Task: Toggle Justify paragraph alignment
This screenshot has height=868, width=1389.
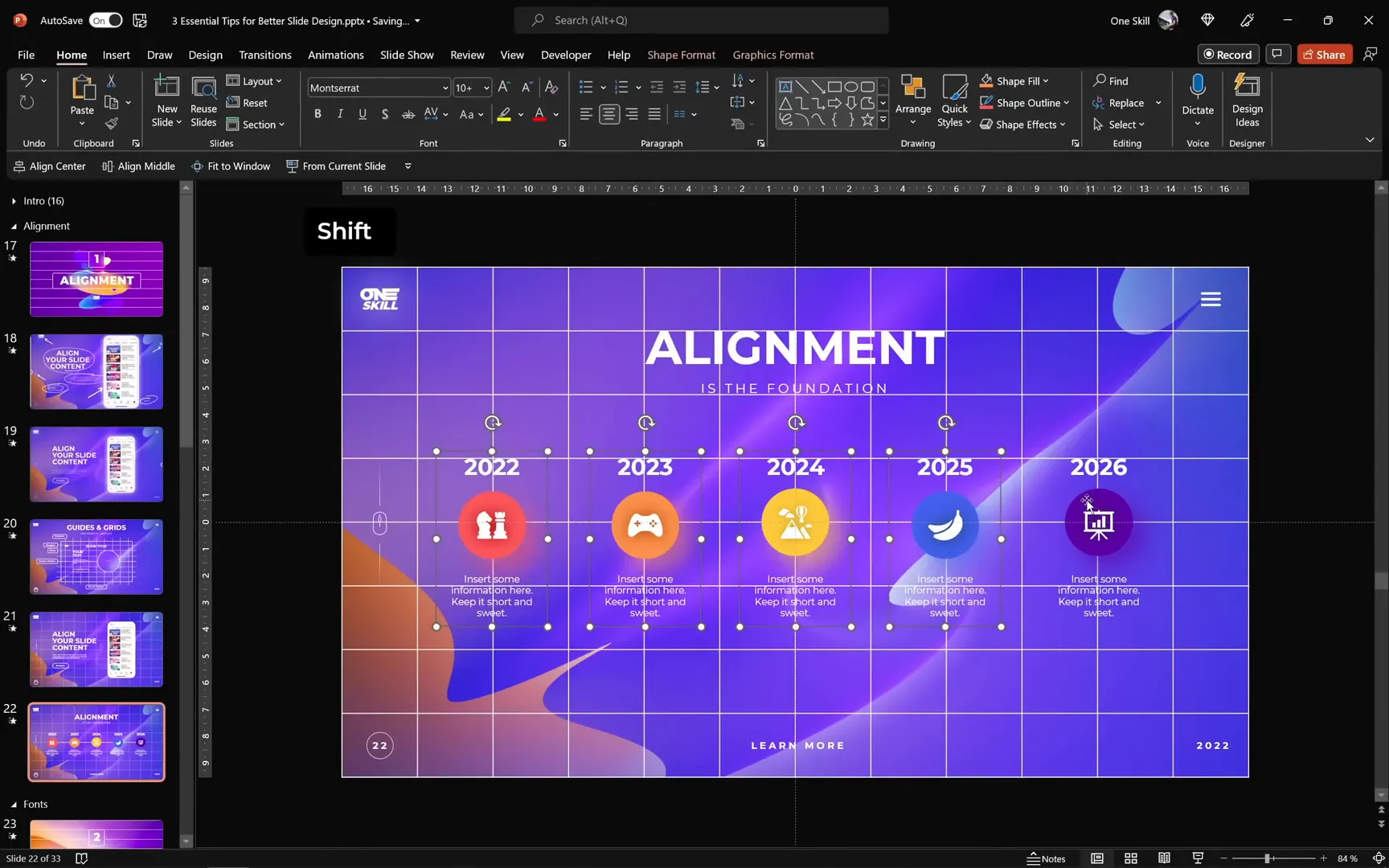Action: pyautogui.click(x=654, y=114)
